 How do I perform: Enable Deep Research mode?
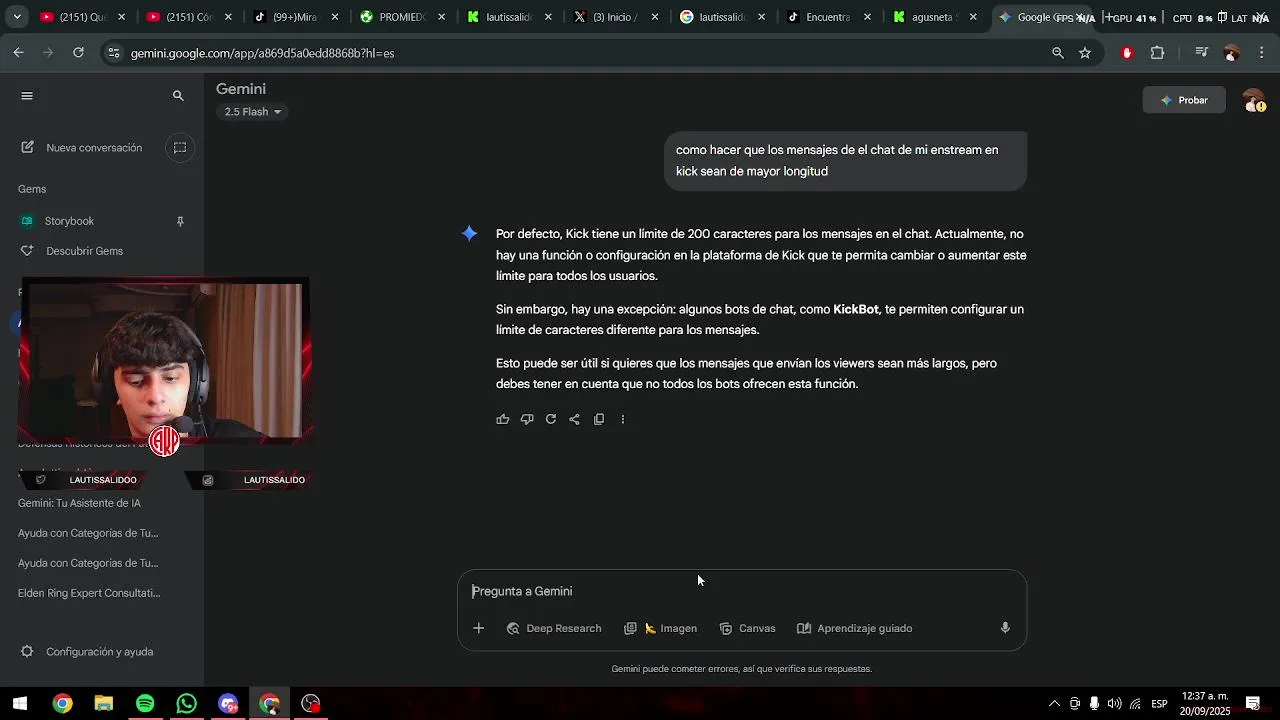(x=554, y=628)
